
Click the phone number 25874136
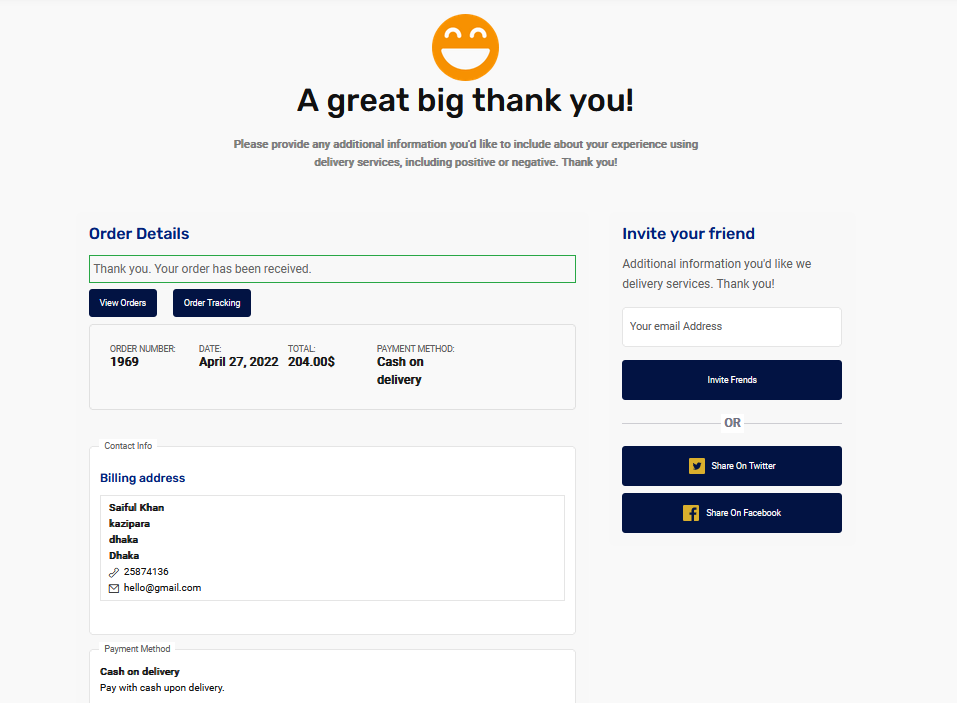pyautogui.click(x=146, y=572)
